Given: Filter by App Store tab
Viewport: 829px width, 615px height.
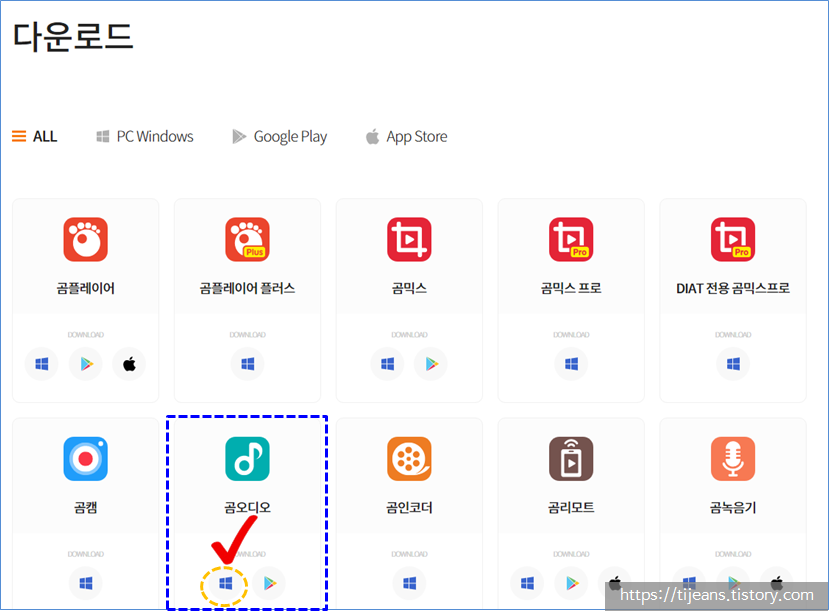Looking at the screenshot, I should tap(406, 136).
